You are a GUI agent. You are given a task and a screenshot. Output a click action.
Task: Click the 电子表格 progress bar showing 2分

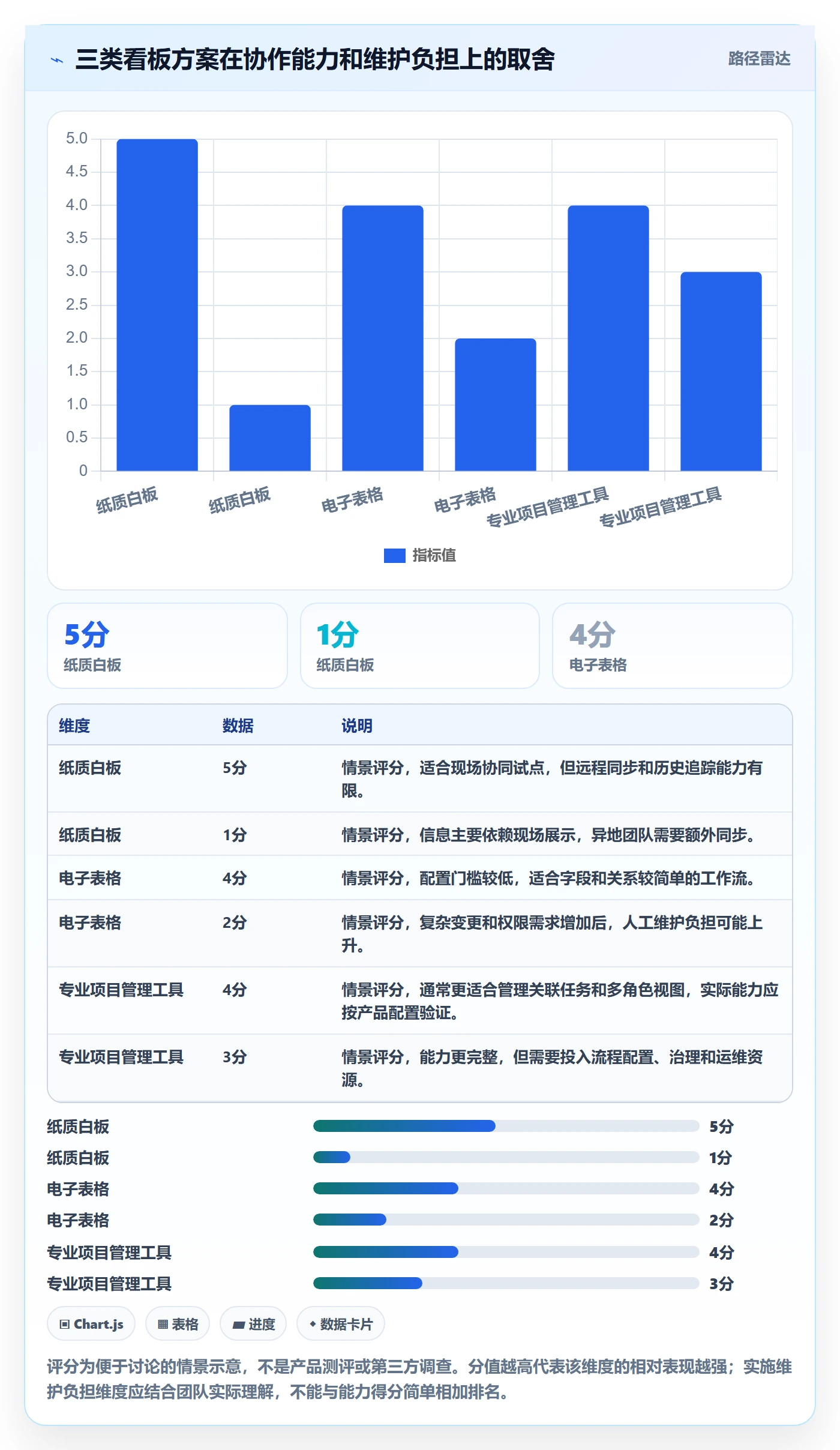point(506,1220)
